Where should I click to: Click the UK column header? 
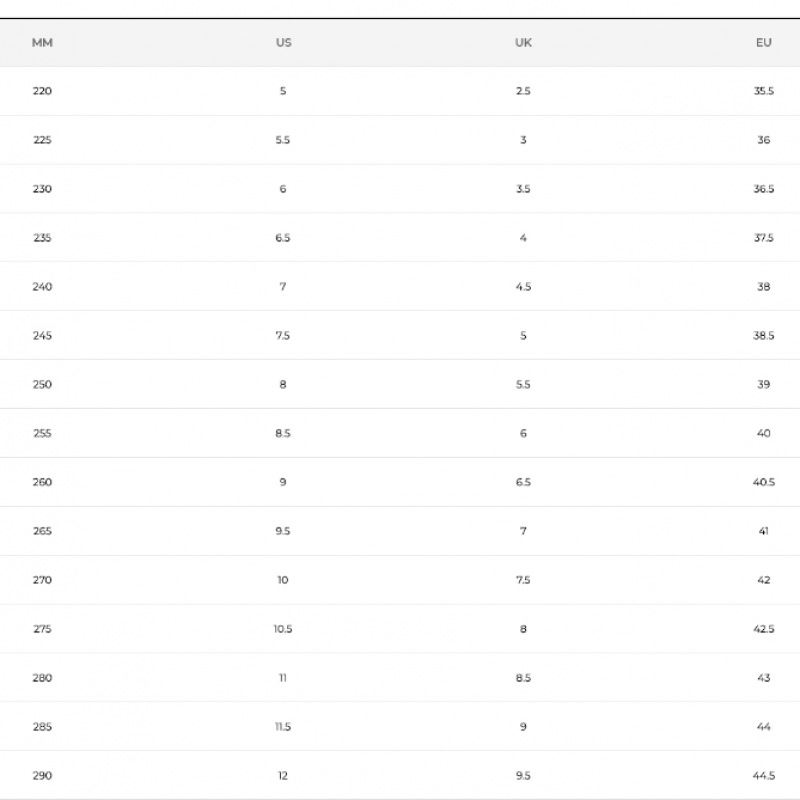pyautogui.click(x=523, y=43)
